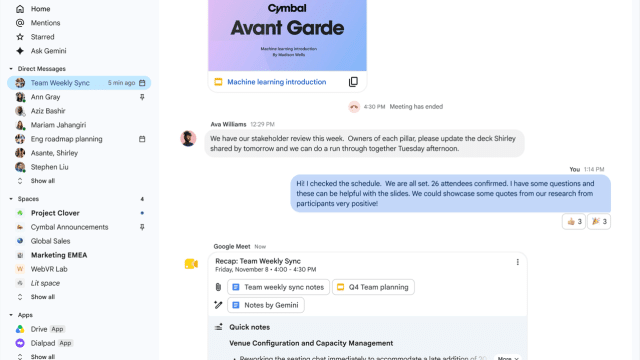Click the calendar icon beside Eng roadmap planning
Viewport: 640px width, 360px height.
142,139
